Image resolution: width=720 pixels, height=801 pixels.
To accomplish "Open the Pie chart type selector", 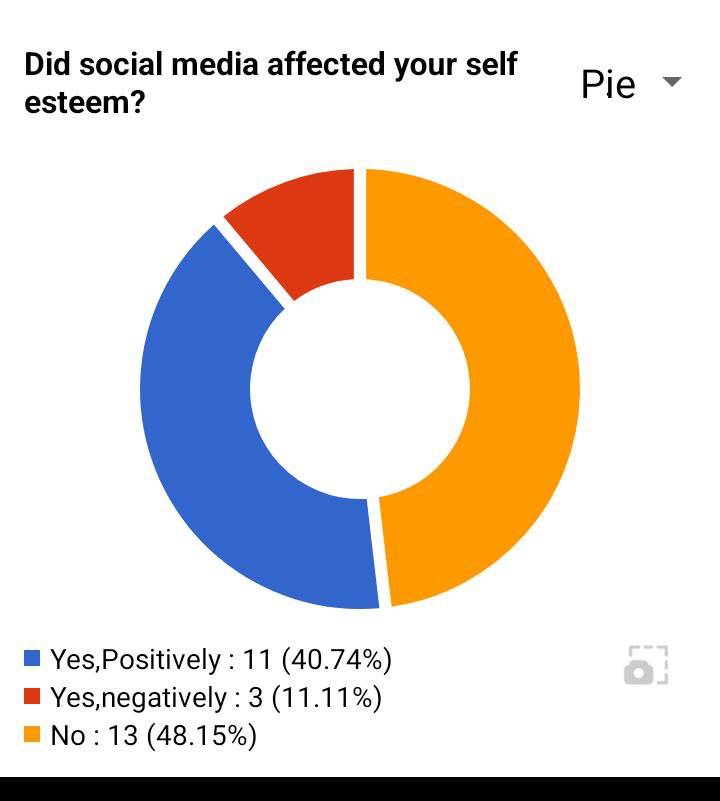I will point(608,84).
